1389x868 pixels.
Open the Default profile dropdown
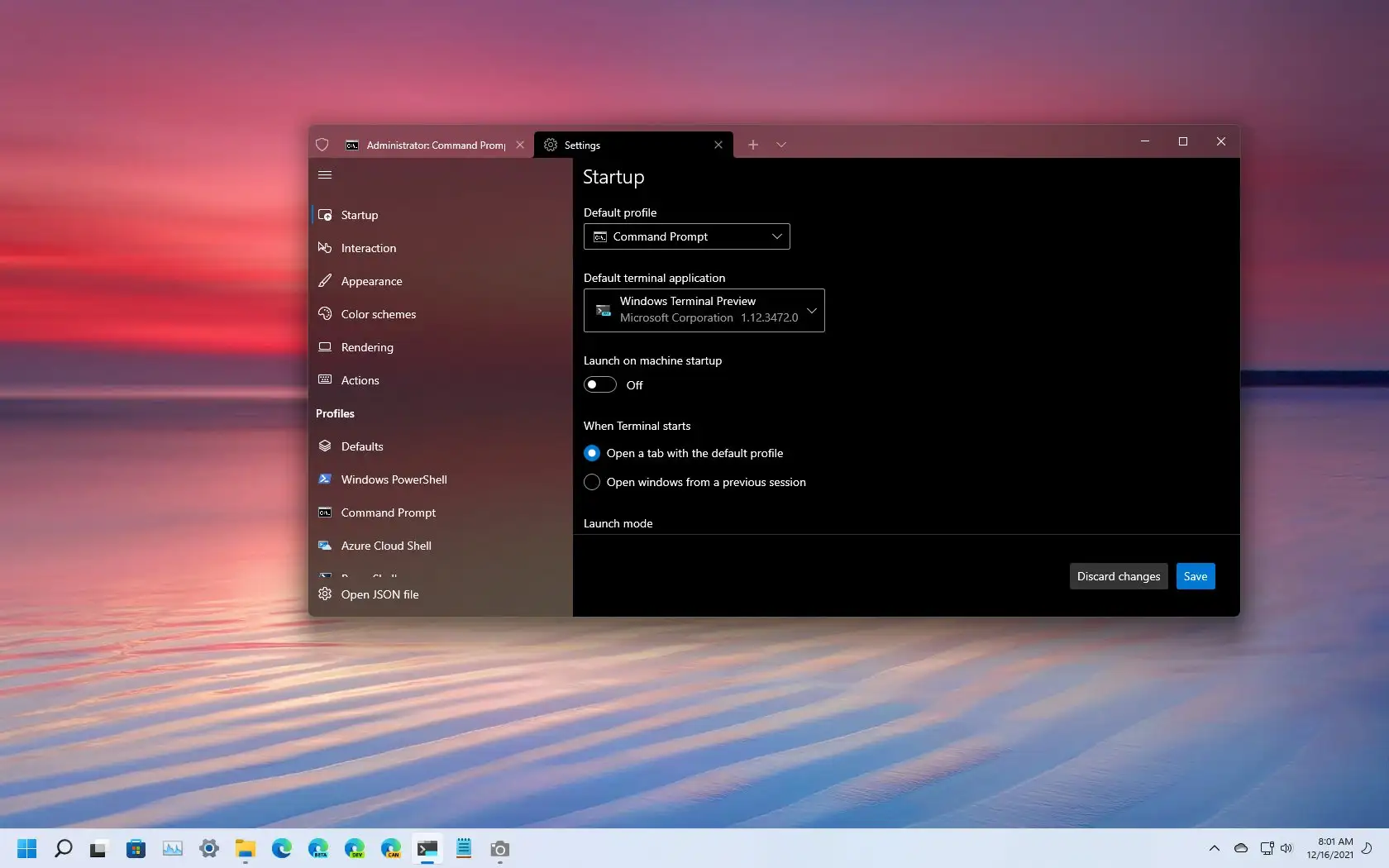click(x=687, y=236)
